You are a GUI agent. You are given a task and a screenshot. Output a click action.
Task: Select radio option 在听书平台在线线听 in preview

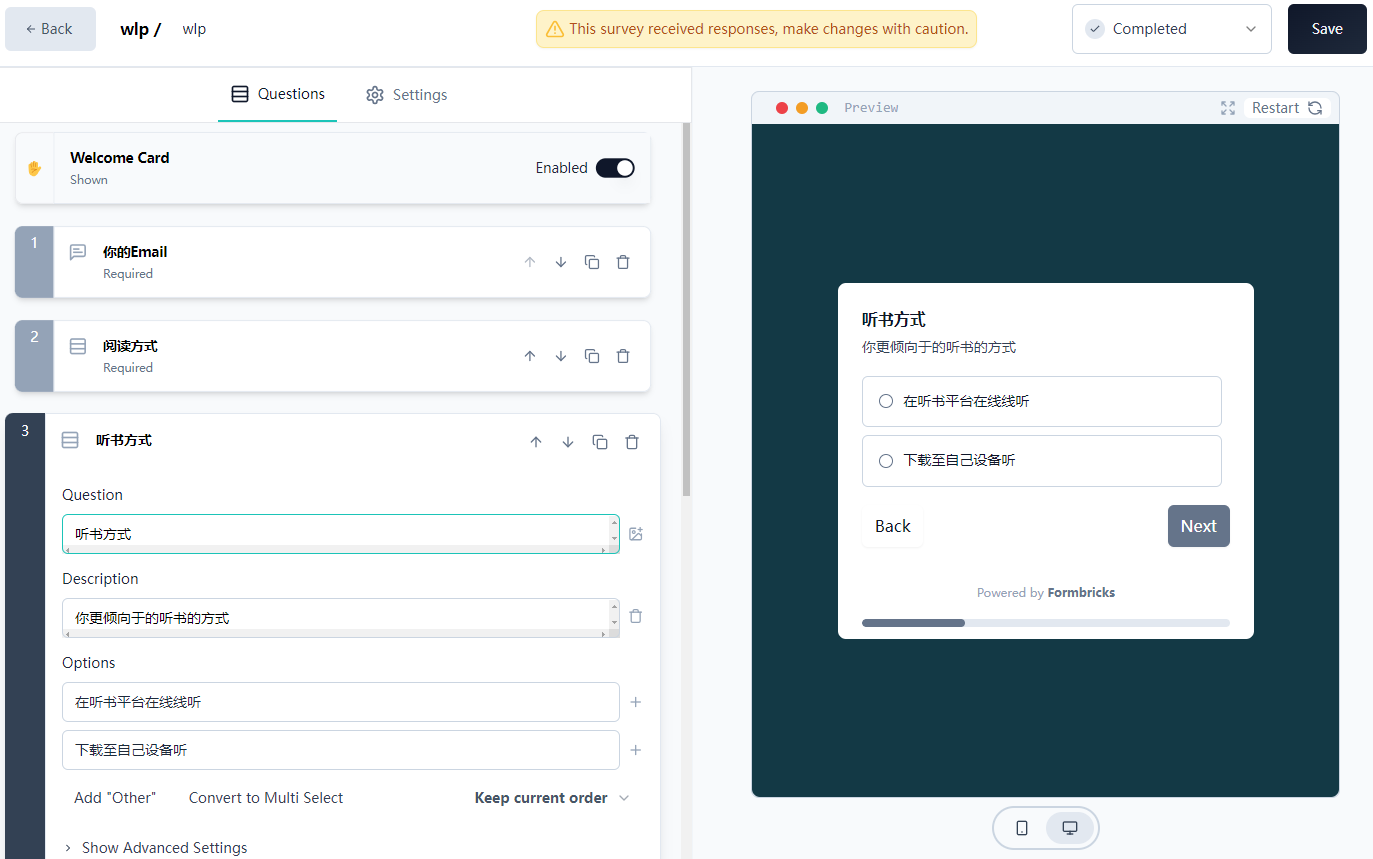(886, 401)
